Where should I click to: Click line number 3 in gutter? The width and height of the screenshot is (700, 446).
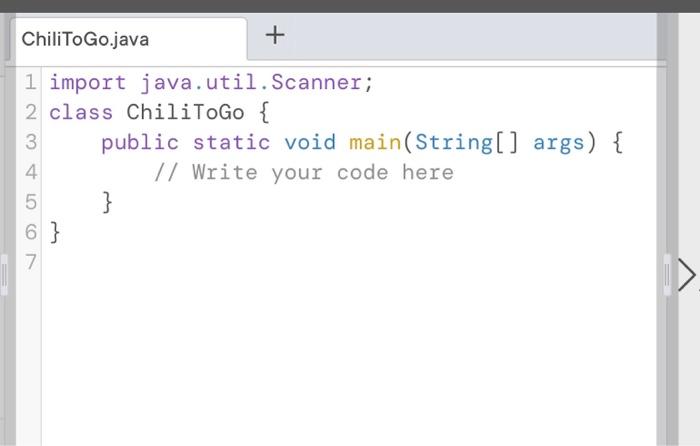[x=30, y=142]
